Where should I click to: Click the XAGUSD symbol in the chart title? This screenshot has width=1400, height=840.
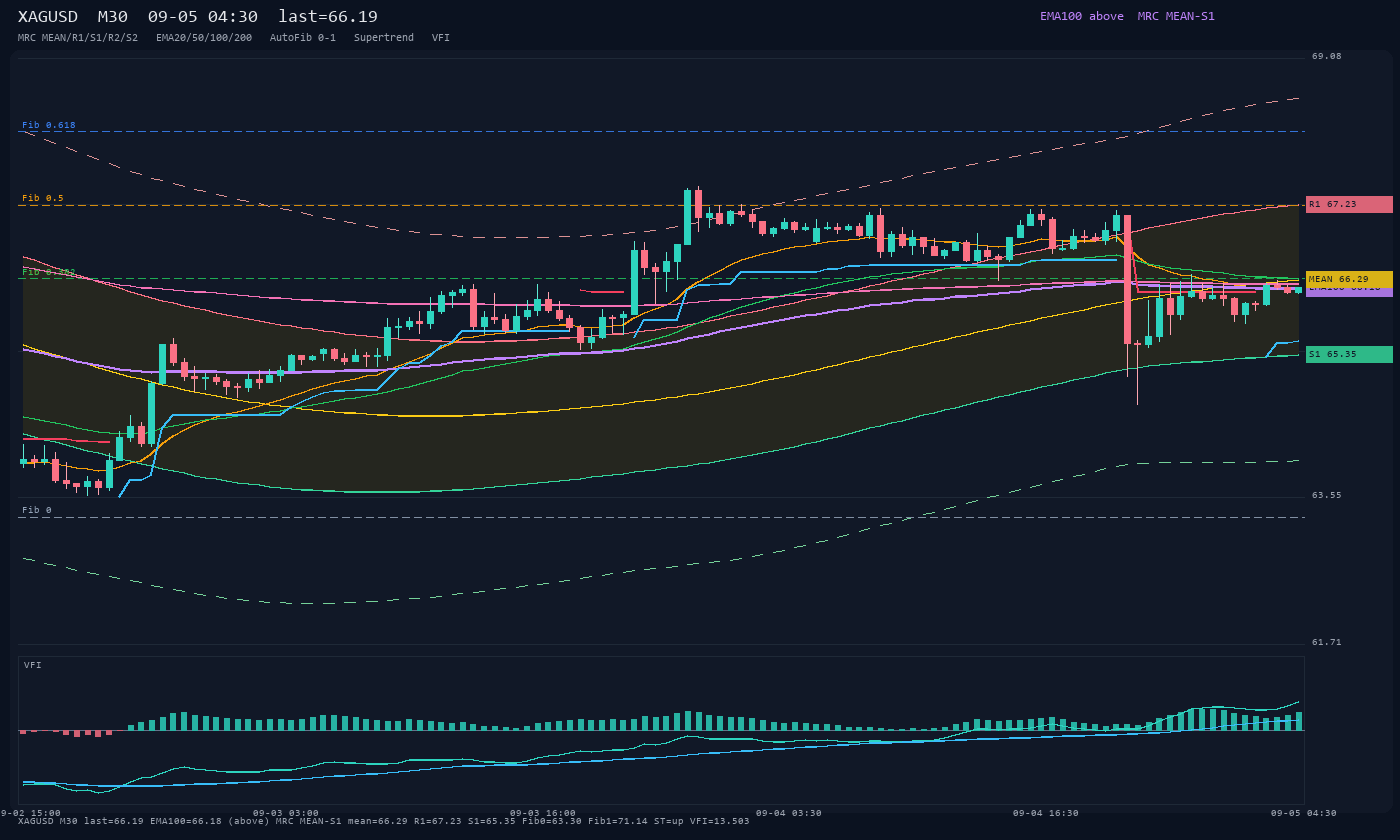pyautogui.click(x=48, y=17)
